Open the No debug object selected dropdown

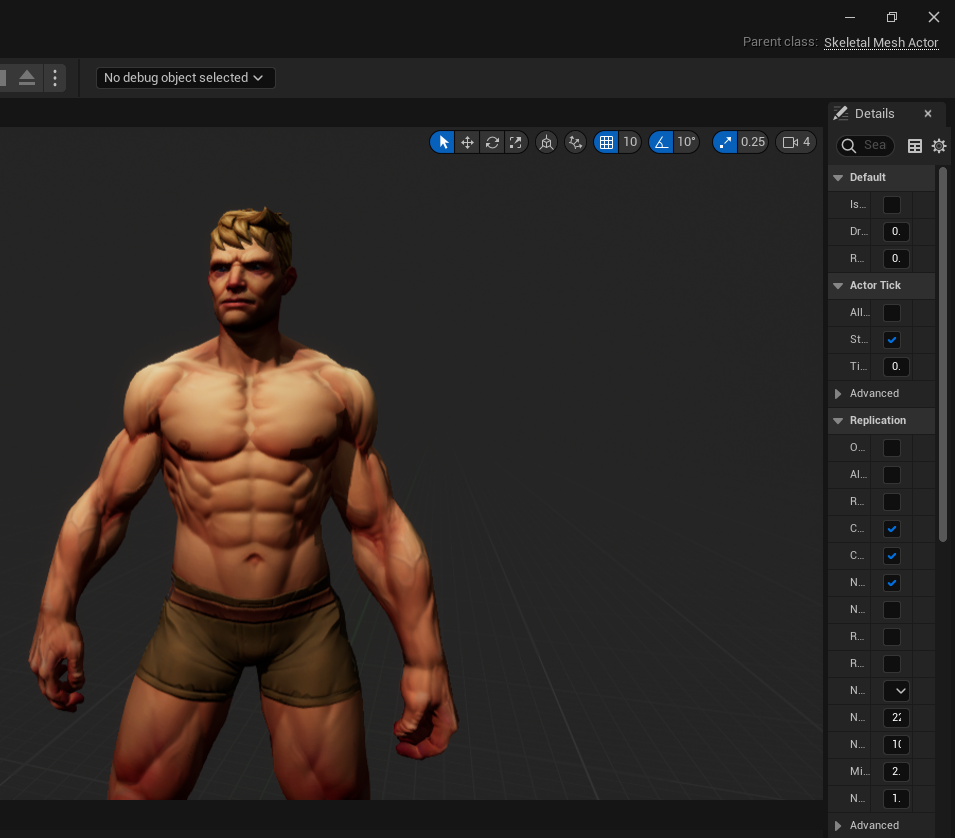click(x=185, y=78)
